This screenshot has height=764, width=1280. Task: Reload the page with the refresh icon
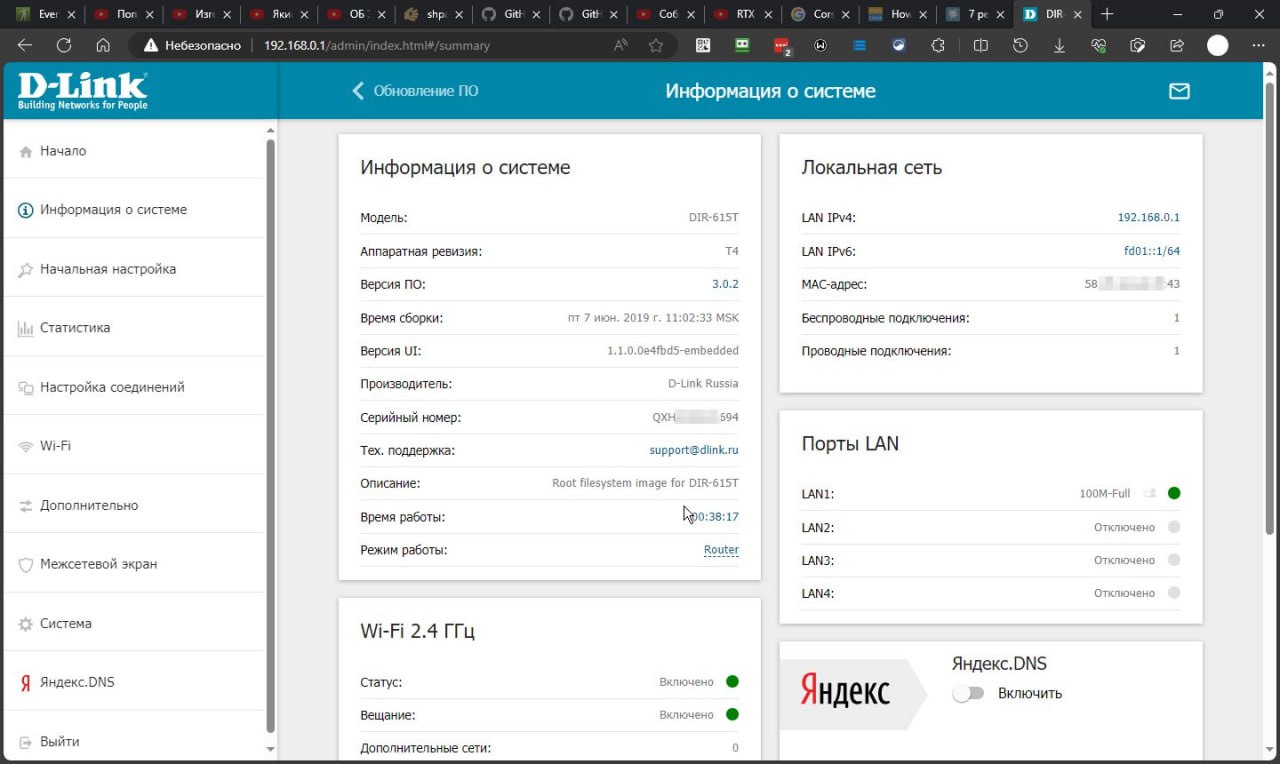click(64, 45)
